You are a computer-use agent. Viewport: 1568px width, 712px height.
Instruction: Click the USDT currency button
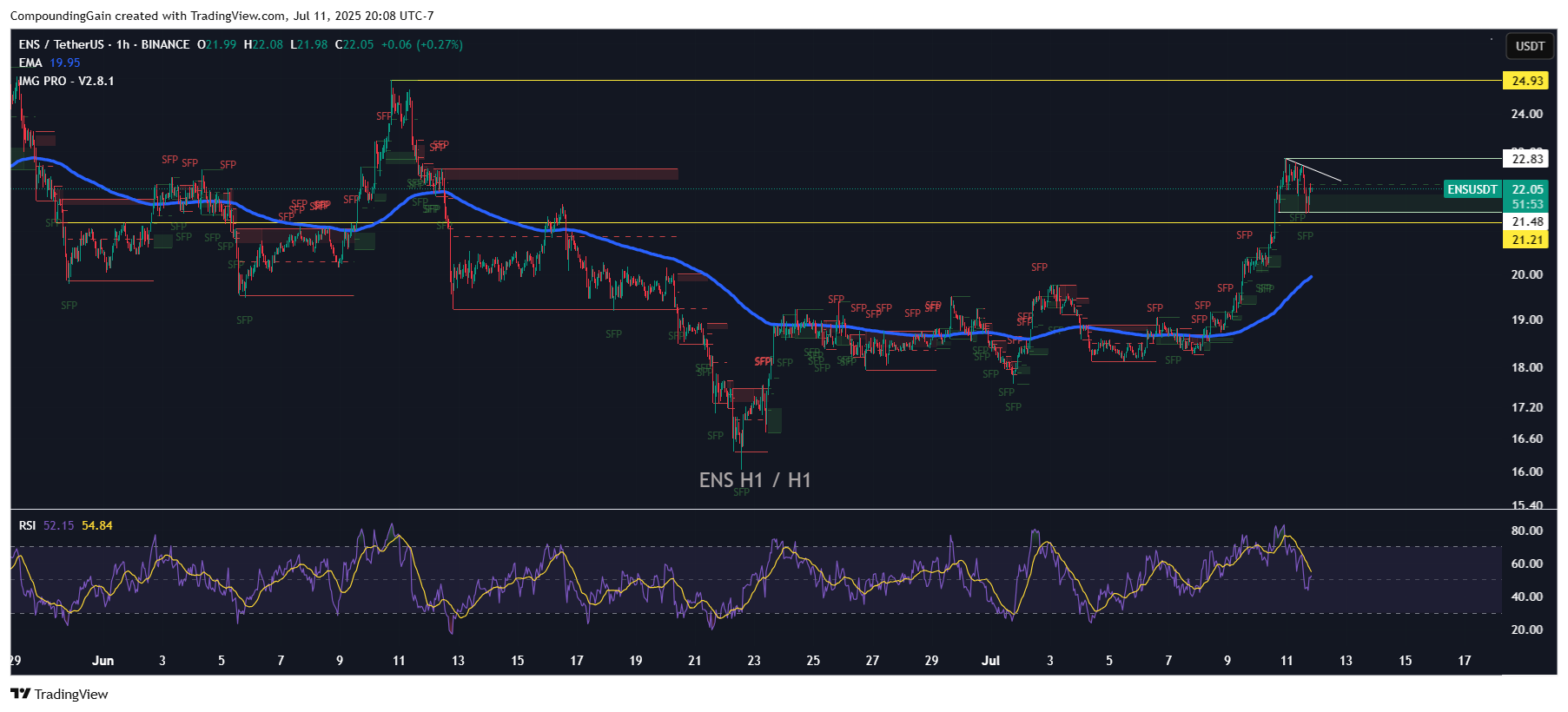point(1530,46)
